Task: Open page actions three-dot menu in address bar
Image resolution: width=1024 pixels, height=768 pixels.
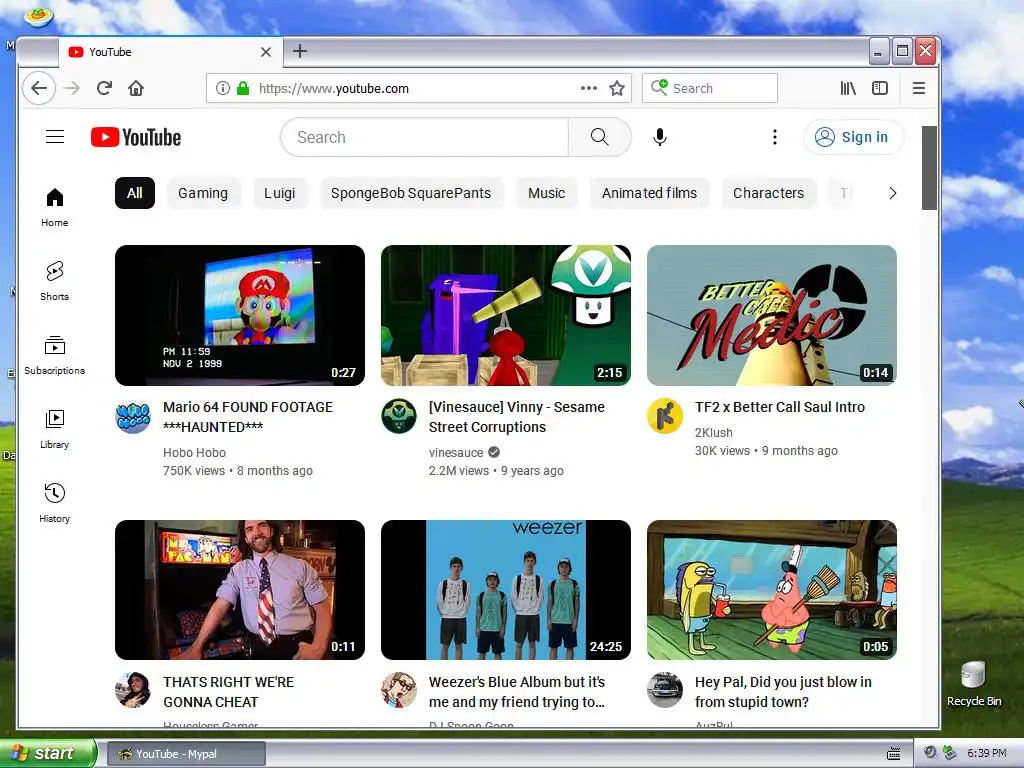Action: tap(588, 88)
